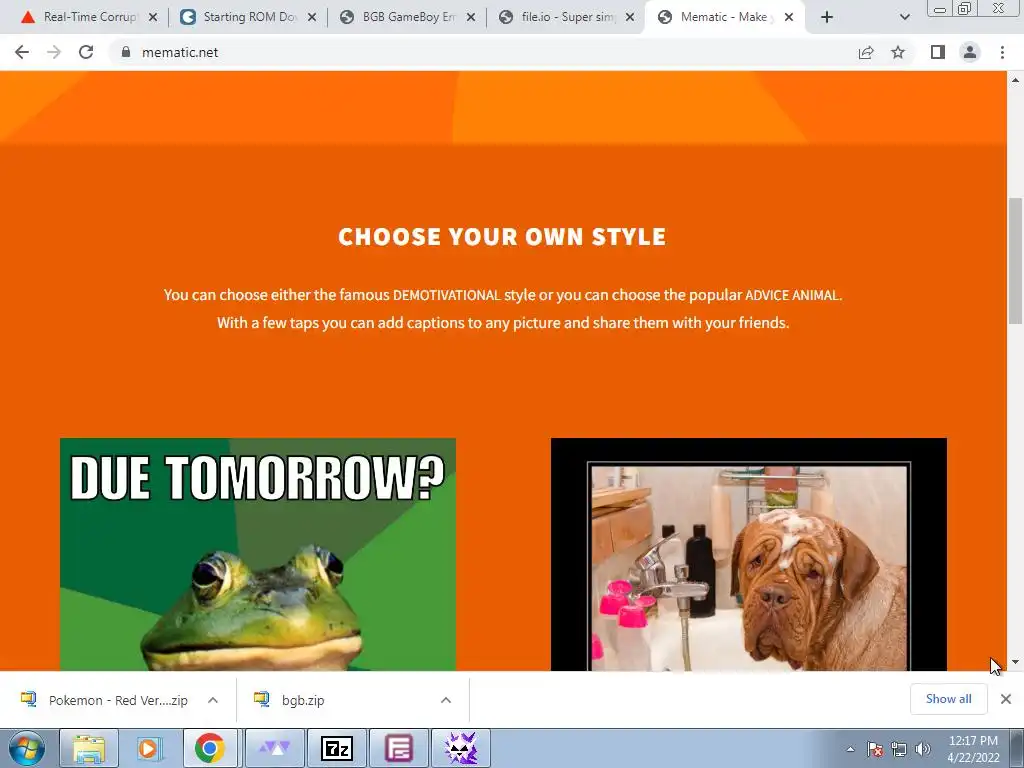Click the forward navigation arrow

click(54, 52)
